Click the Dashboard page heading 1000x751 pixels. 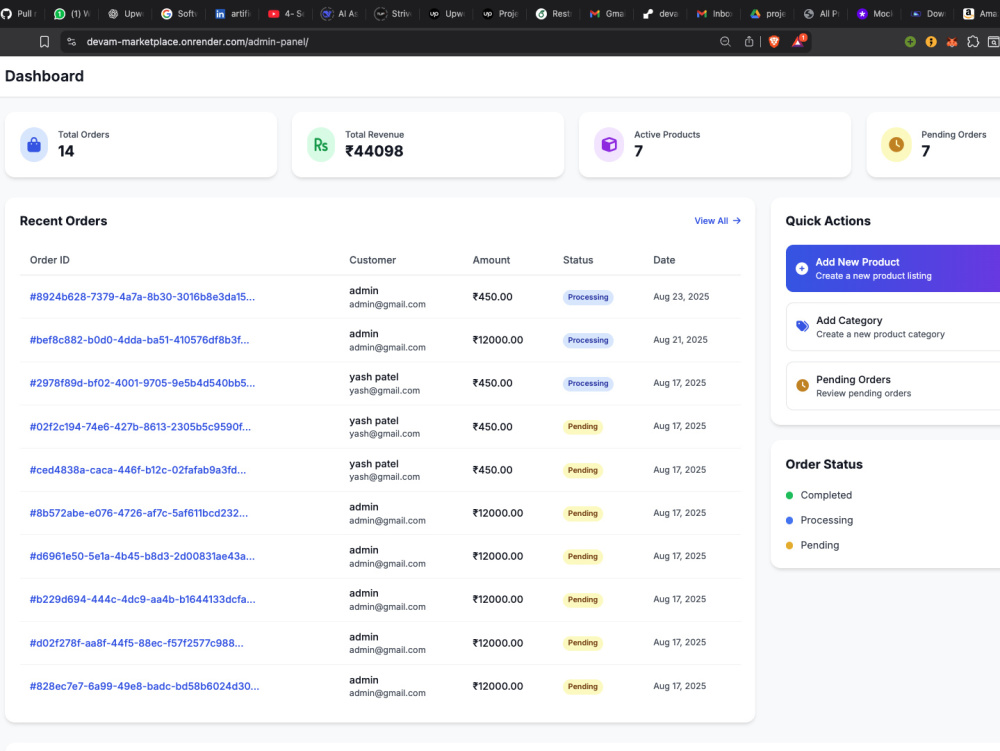point(45,76)
